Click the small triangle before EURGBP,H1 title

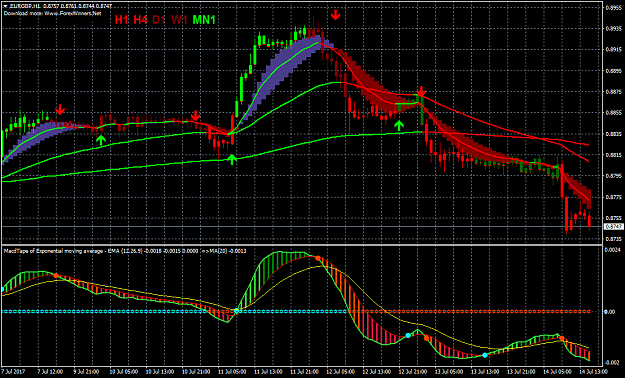(5, 6)
